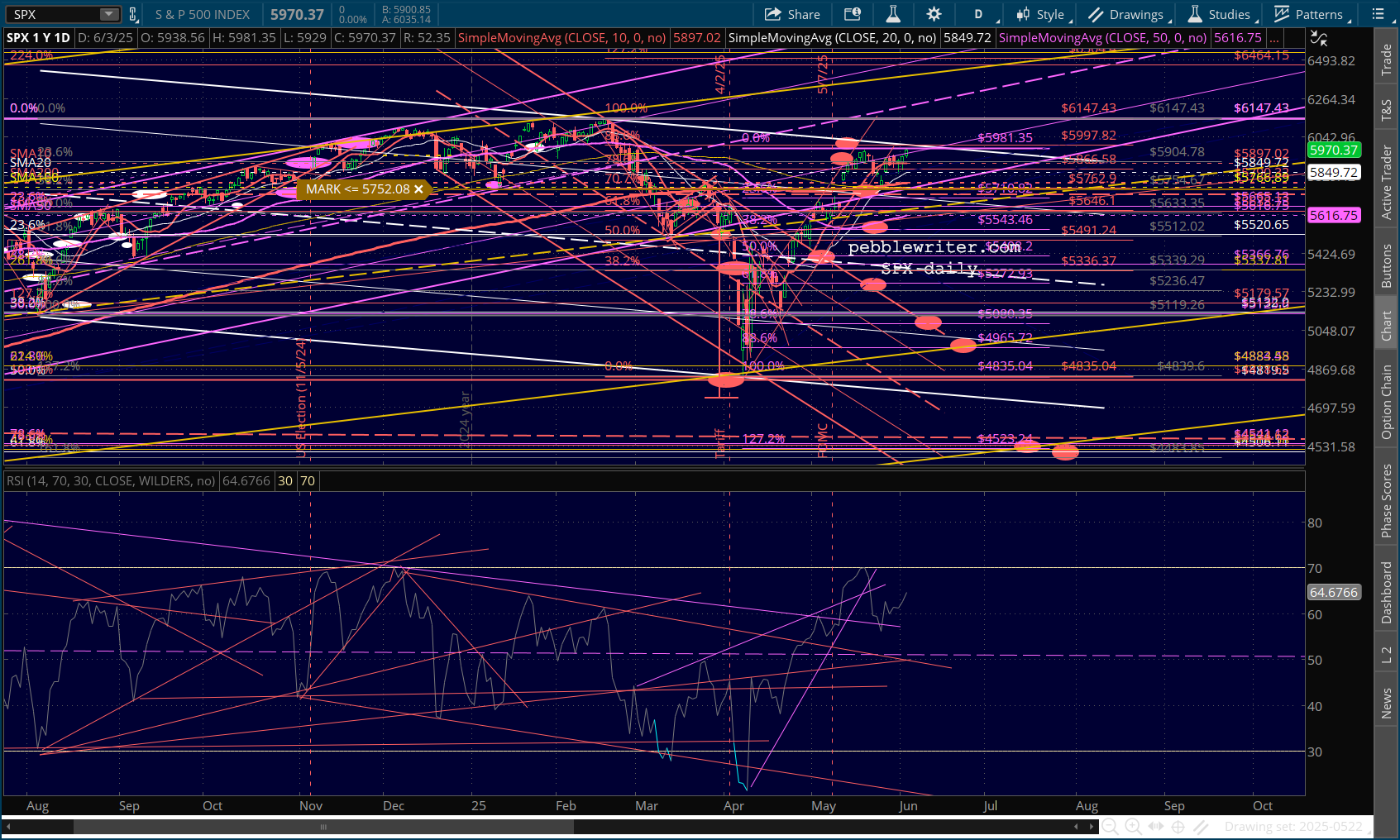This screenshot has width=1400, height=840.
Task: Open the SPX symbol dropdown arrow
Action: click(109, 14)
